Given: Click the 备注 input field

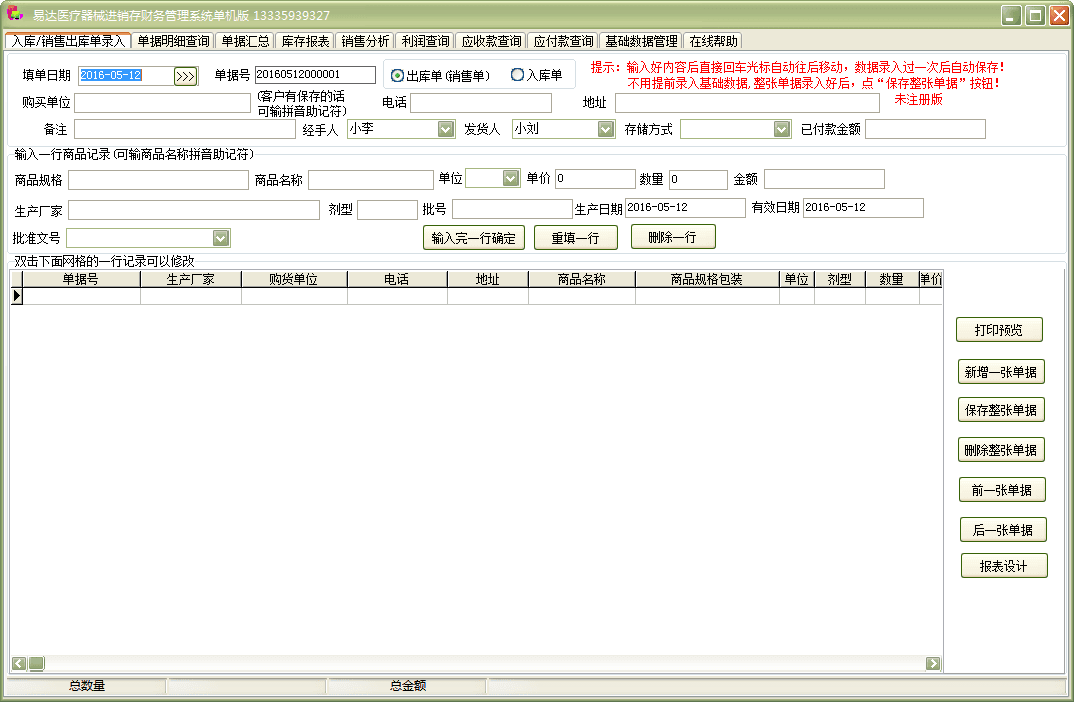Looking at the screenshot, I should pos(185,129).
